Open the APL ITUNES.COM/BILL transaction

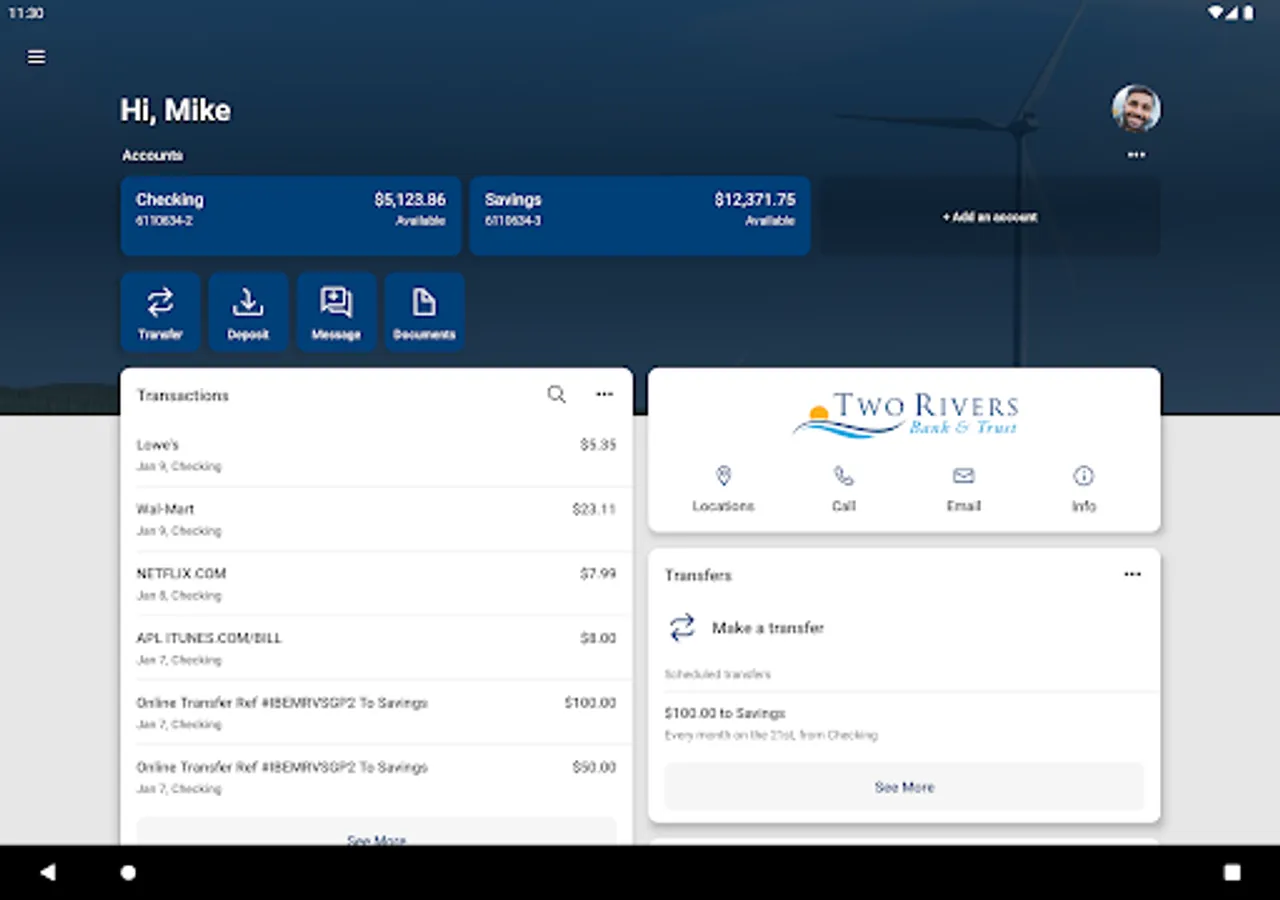point(376,648)
